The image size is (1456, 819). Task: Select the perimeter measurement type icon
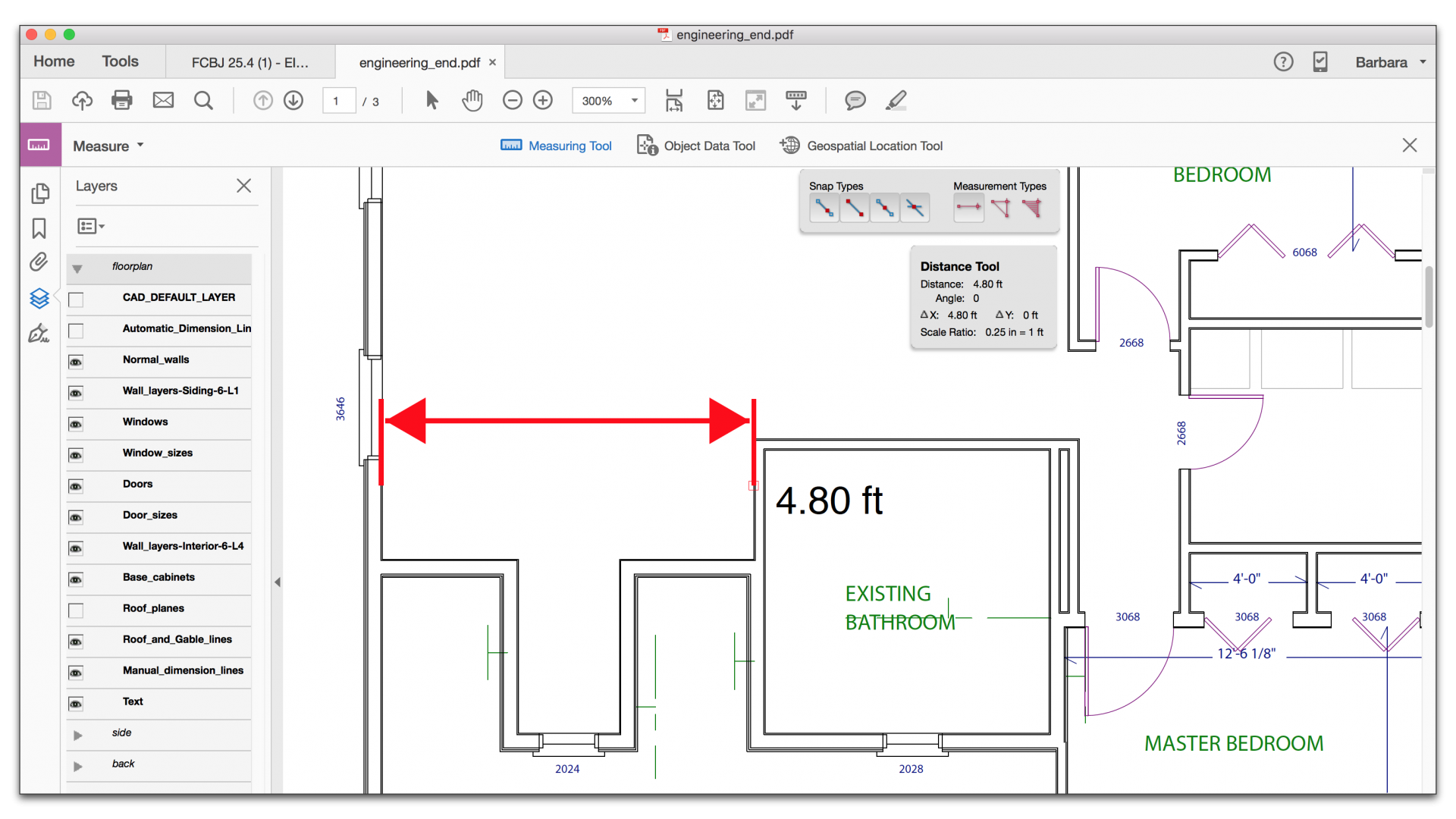click(x=1001, y=208)
